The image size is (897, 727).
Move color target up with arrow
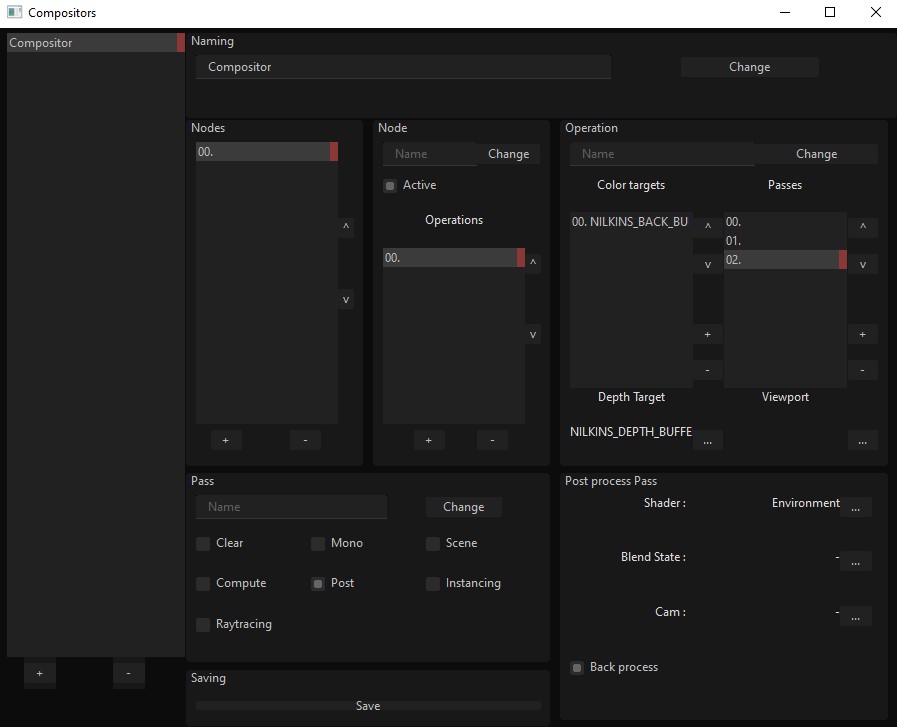click(x=708, y=227)
